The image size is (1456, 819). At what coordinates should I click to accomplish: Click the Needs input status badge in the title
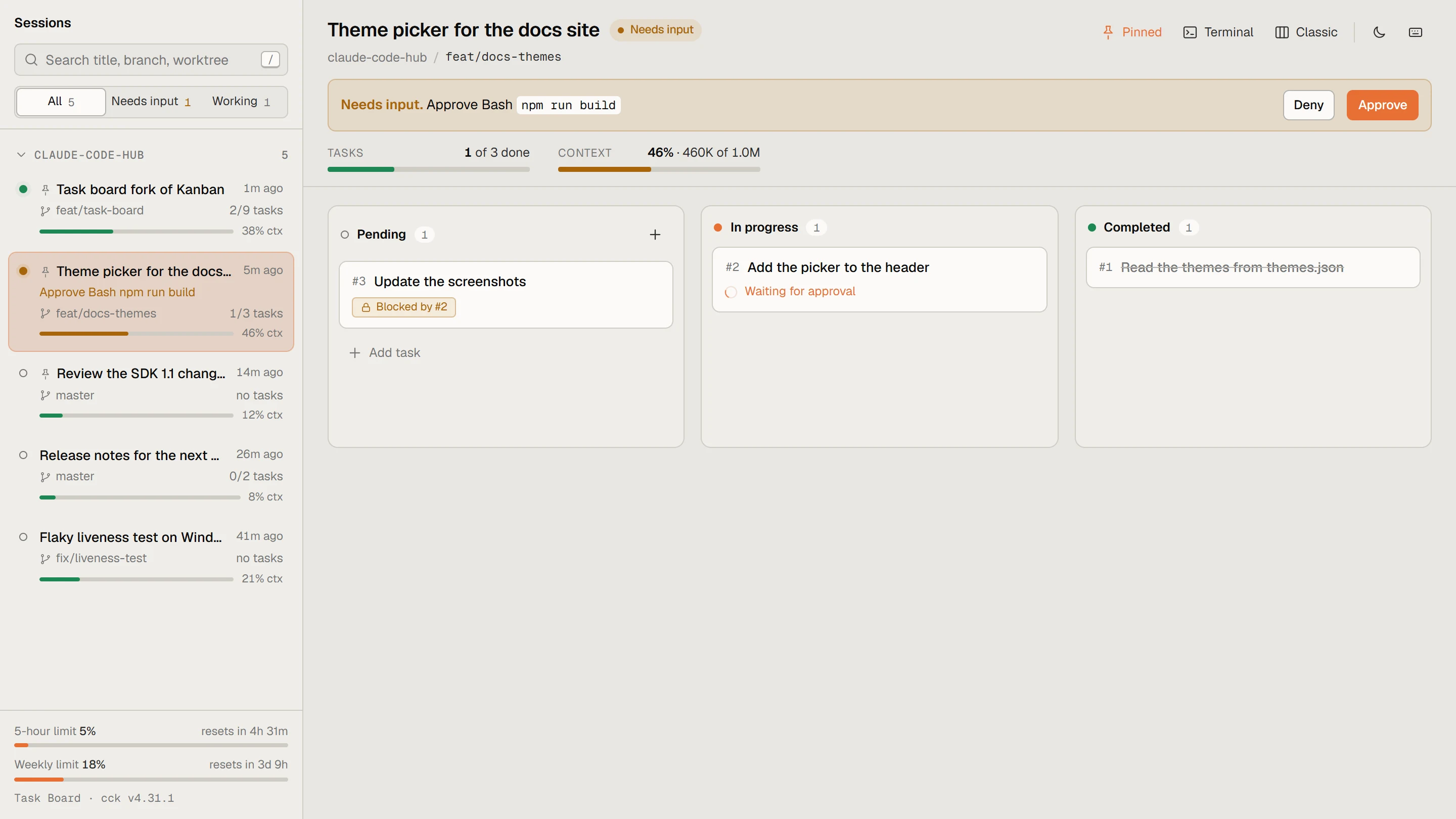(655, 30)
